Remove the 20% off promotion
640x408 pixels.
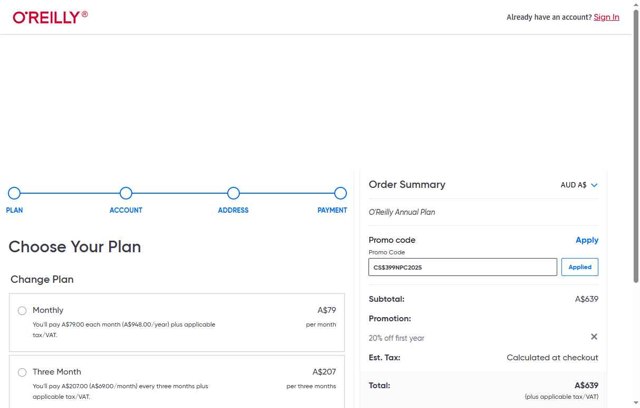(594, 337)
